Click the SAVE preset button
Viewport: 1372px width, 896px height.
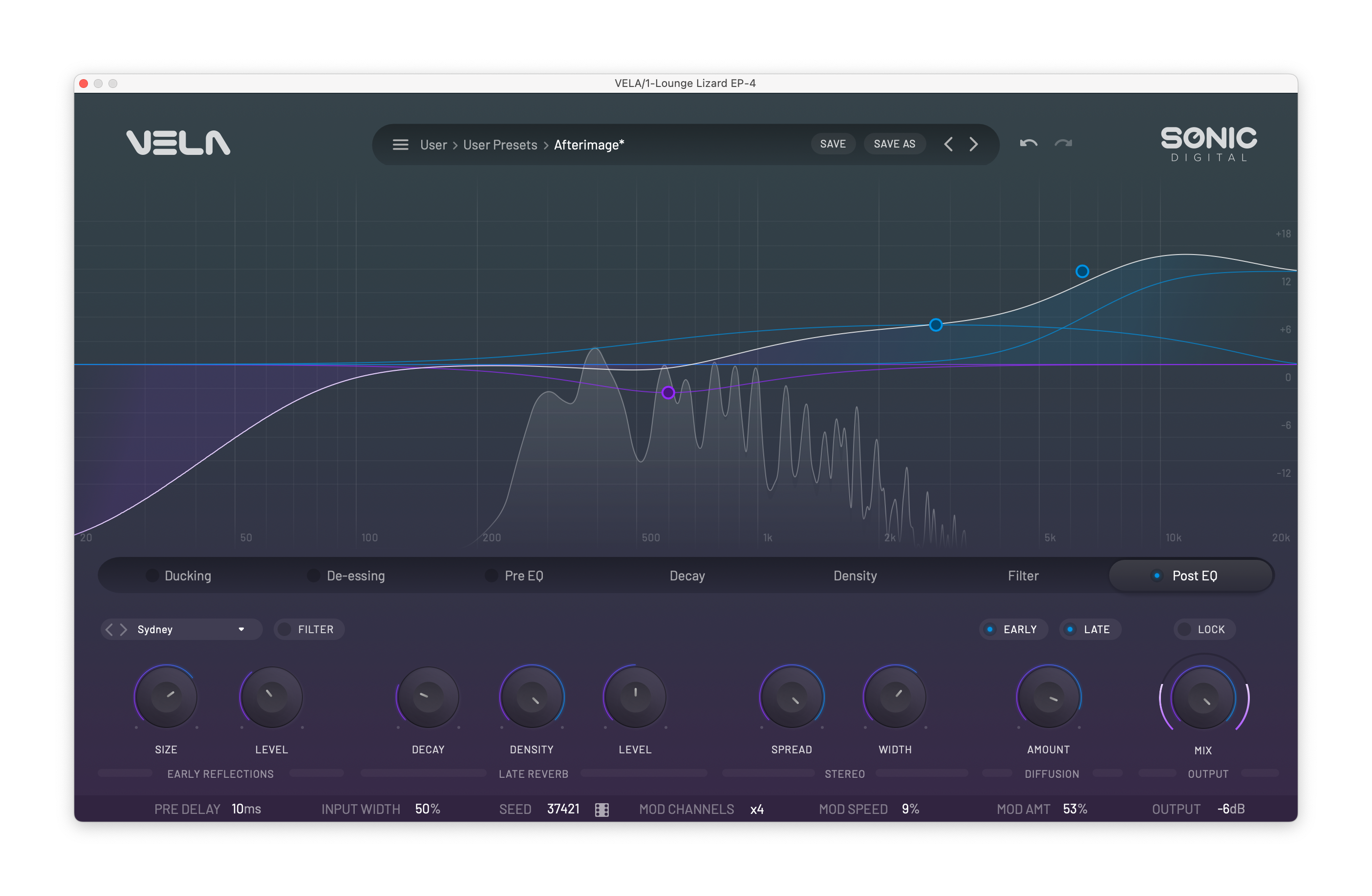tap(833, 144)
